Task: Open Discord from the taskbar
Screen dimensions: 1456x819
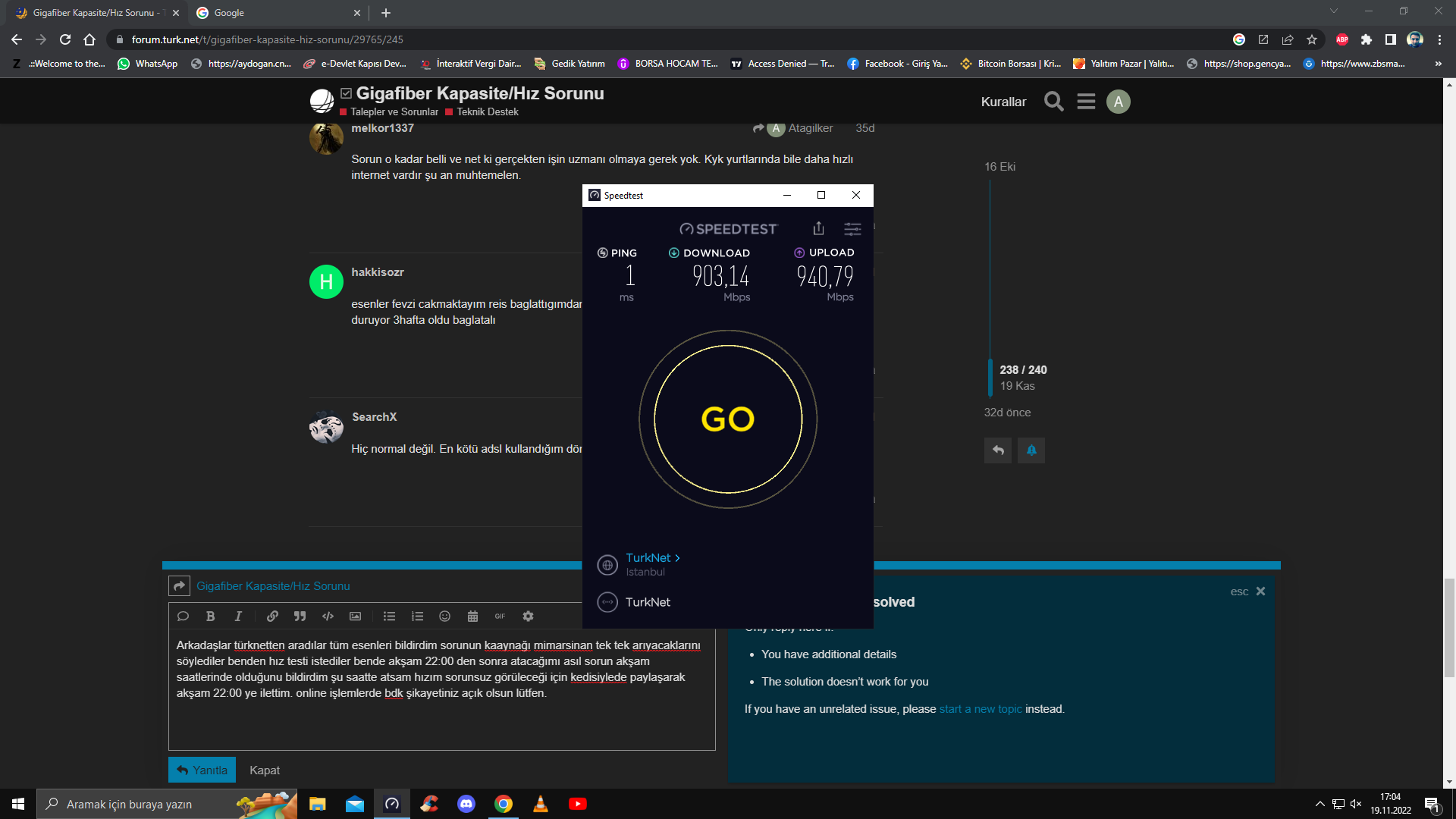Action: tap(466, 804)
